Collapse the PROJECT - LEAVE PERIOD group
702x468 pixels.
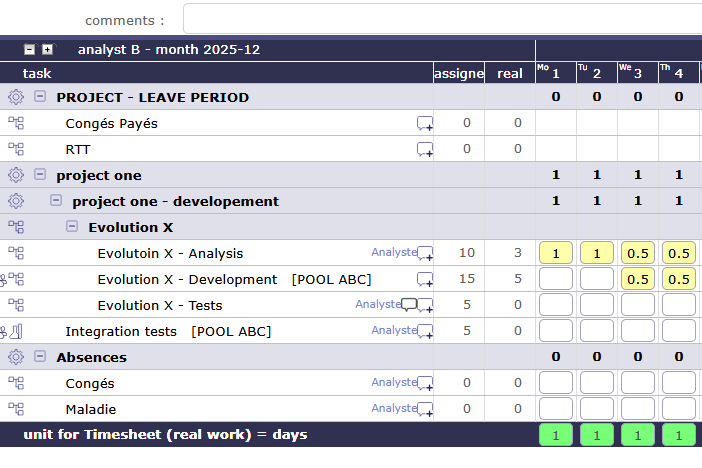pyautogui.click(x=40, y=97)
